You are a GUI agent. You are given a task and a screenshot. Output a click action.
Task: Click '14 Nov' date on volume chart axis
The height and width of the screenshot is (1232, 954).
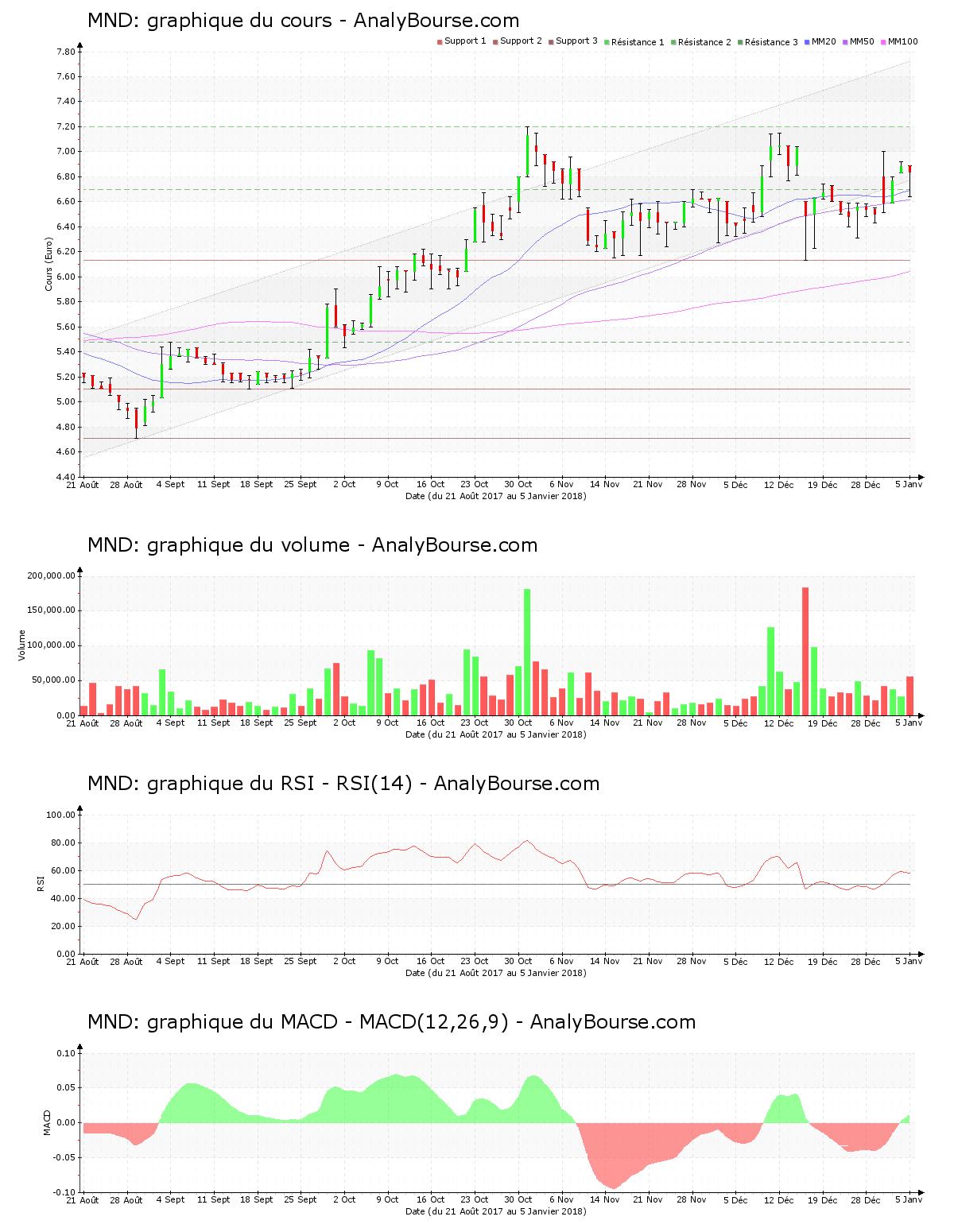605,723
